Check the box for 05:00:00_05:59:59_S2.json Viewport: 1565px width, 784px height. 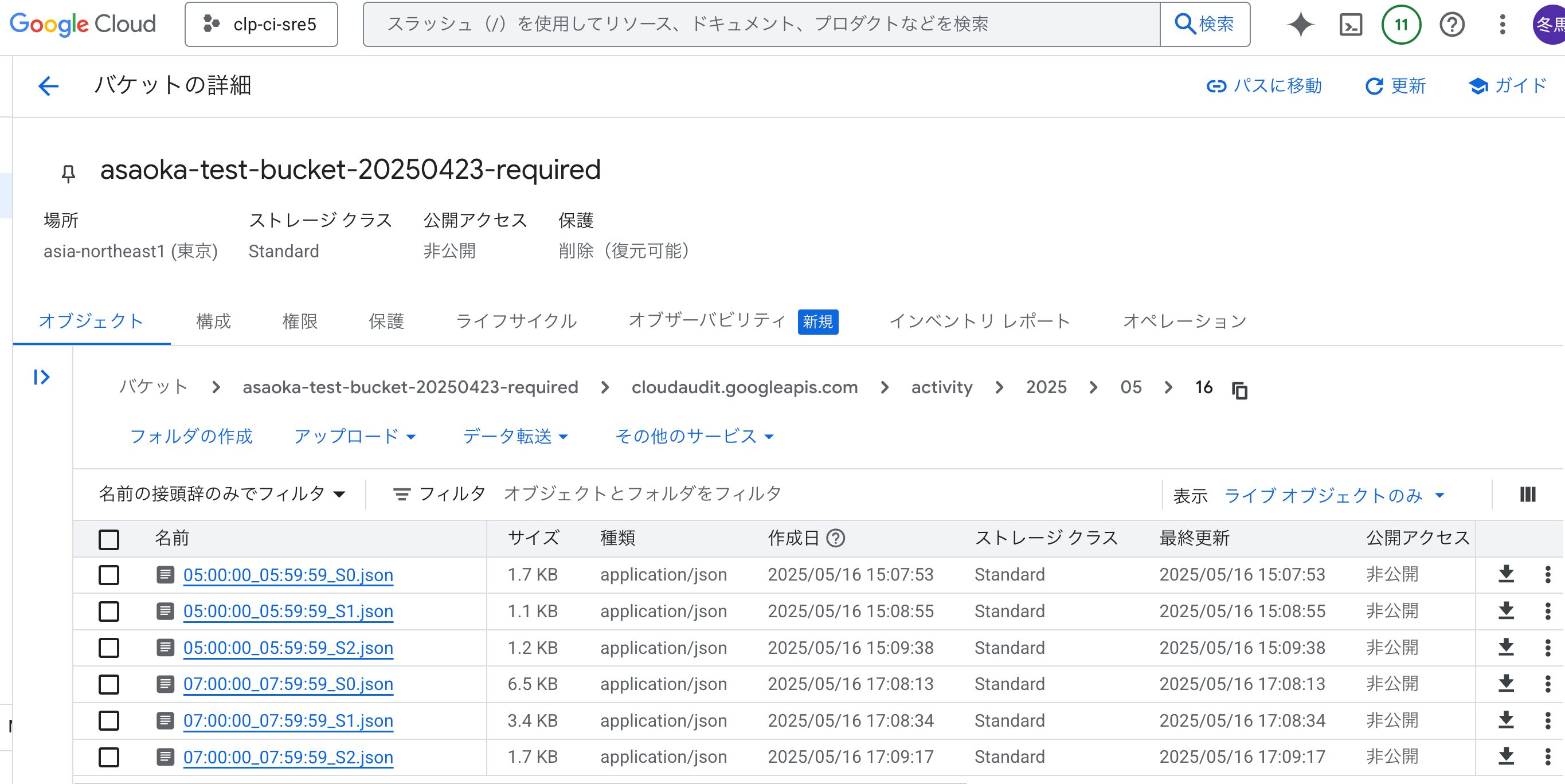click(109, 648)
